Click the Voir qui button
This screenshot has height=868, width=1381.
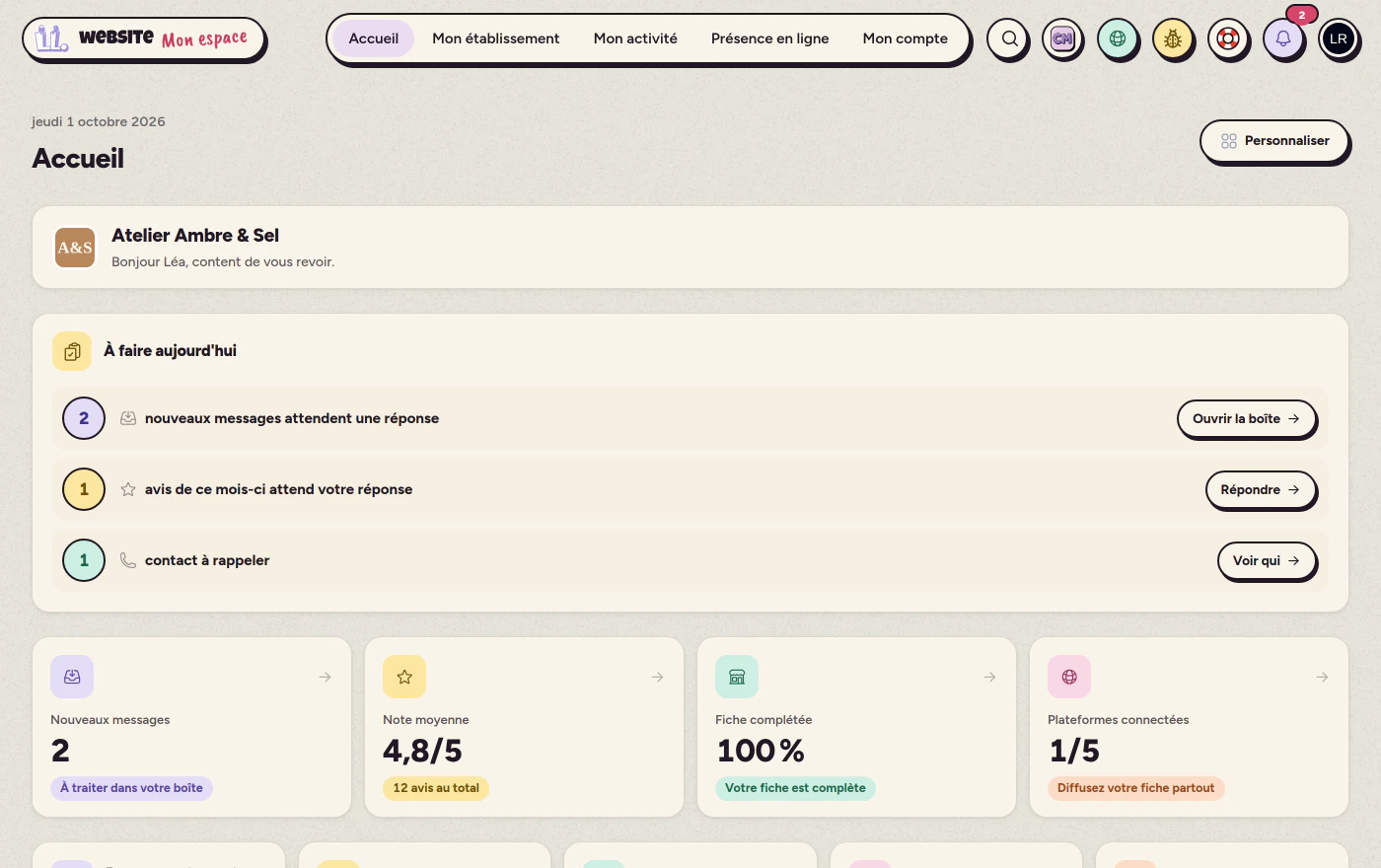[x=1267, y=560]
